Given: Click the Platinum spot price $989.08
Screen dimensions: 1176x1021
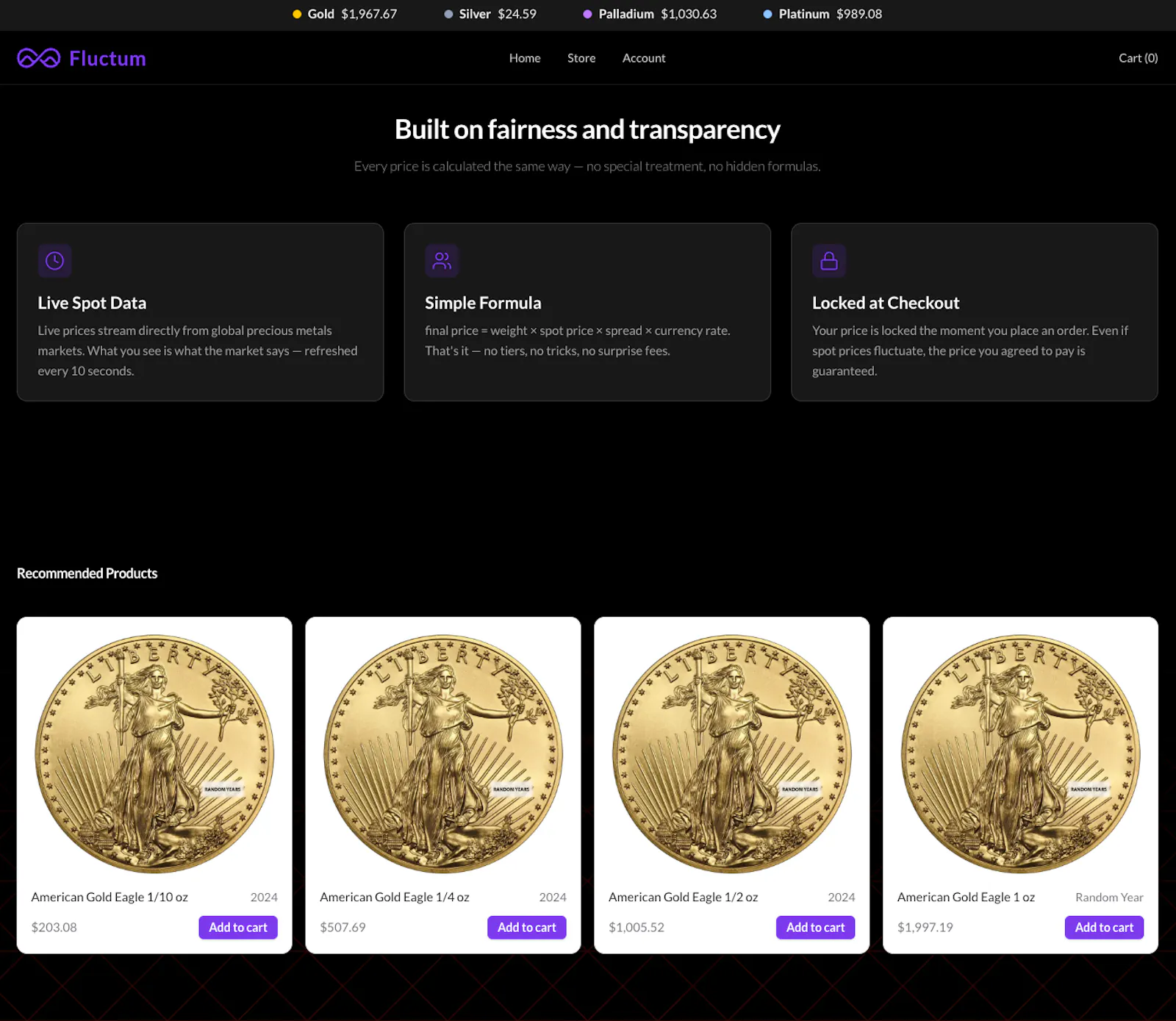Looking at the screenshot, I should tap(859, 14).
